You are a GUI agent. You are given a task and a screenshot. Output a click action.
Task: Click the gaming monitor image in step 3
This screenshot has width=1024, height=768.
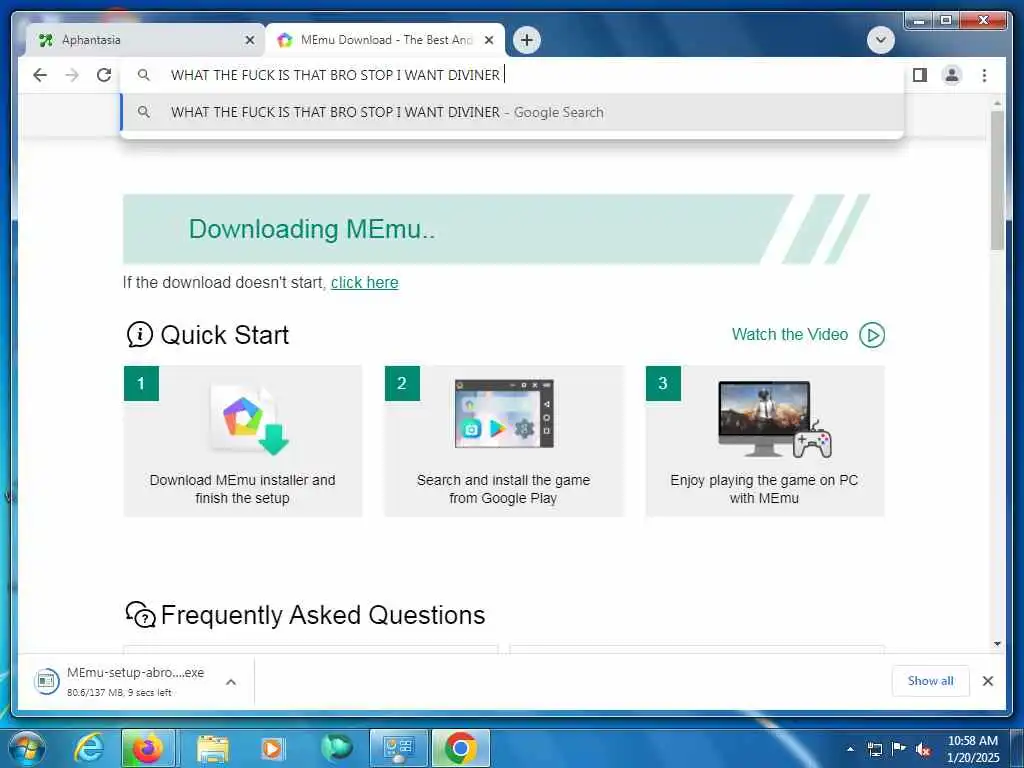click(775, 419)
